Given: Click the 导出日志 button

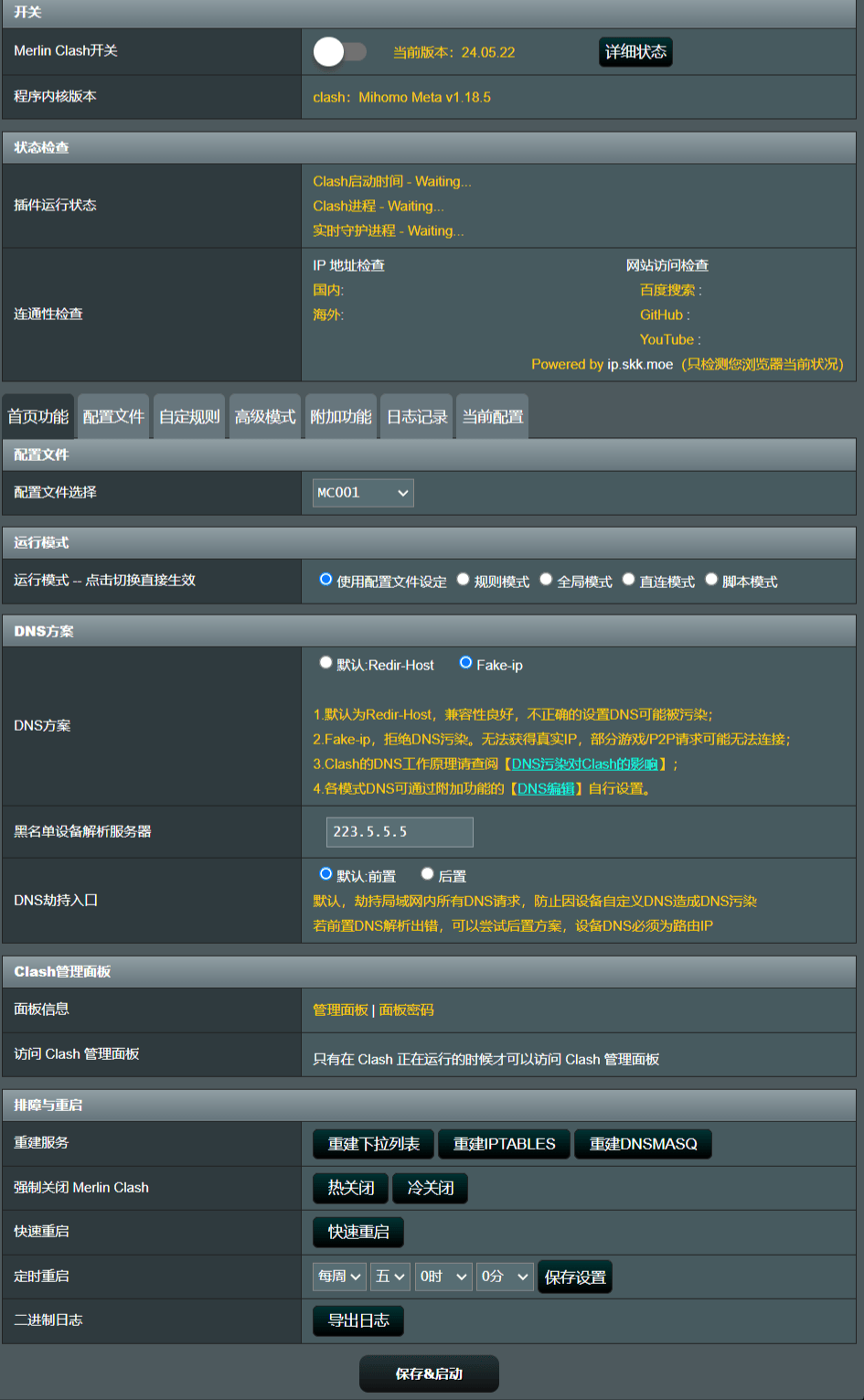Looking at the screenshot, I should point(358,1320).
